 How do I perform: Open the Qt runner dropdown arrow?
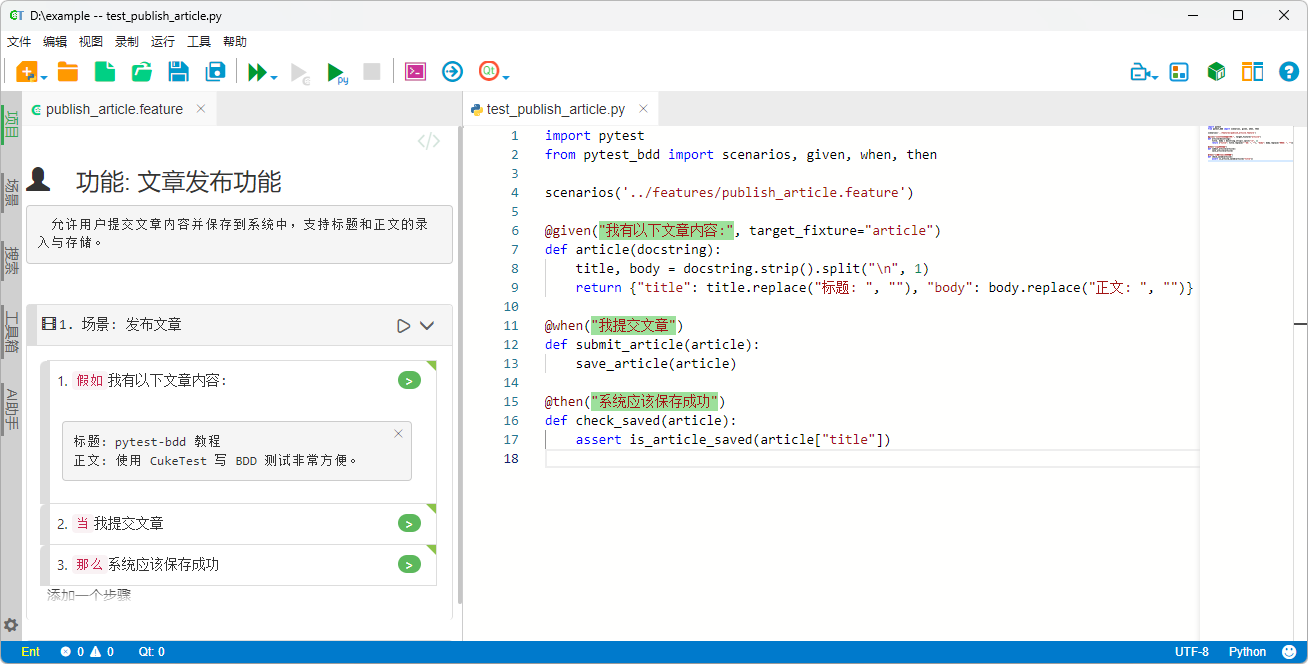point(505,78)
